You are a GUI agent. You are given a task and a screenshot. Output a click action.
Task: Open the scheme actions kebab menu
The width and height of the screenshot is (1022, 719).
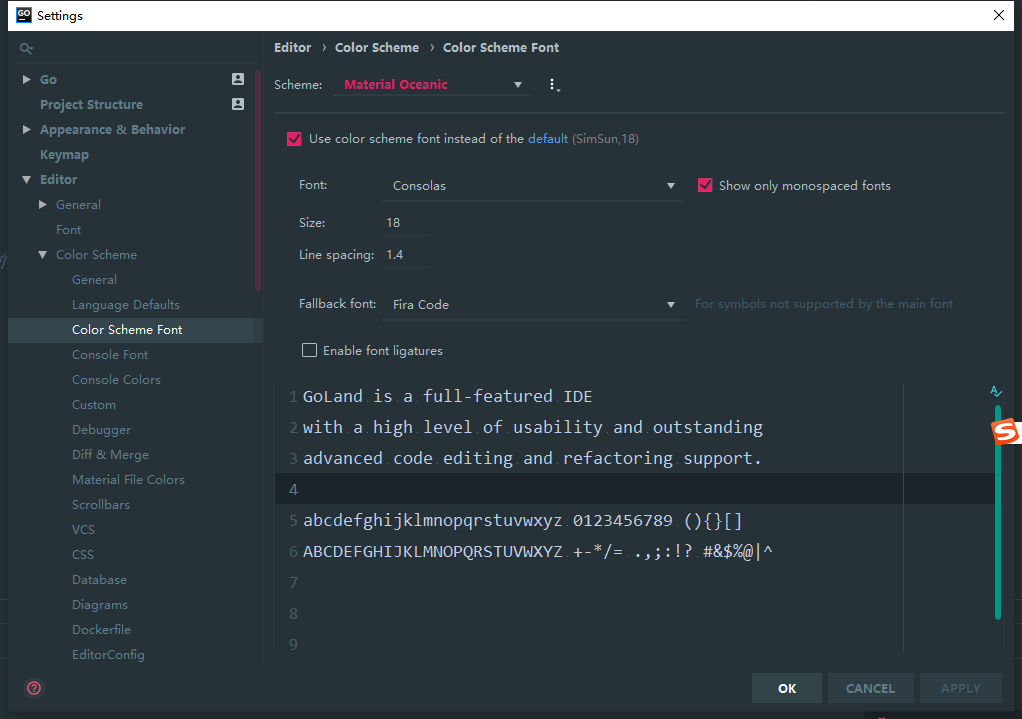tap(554, 84)
